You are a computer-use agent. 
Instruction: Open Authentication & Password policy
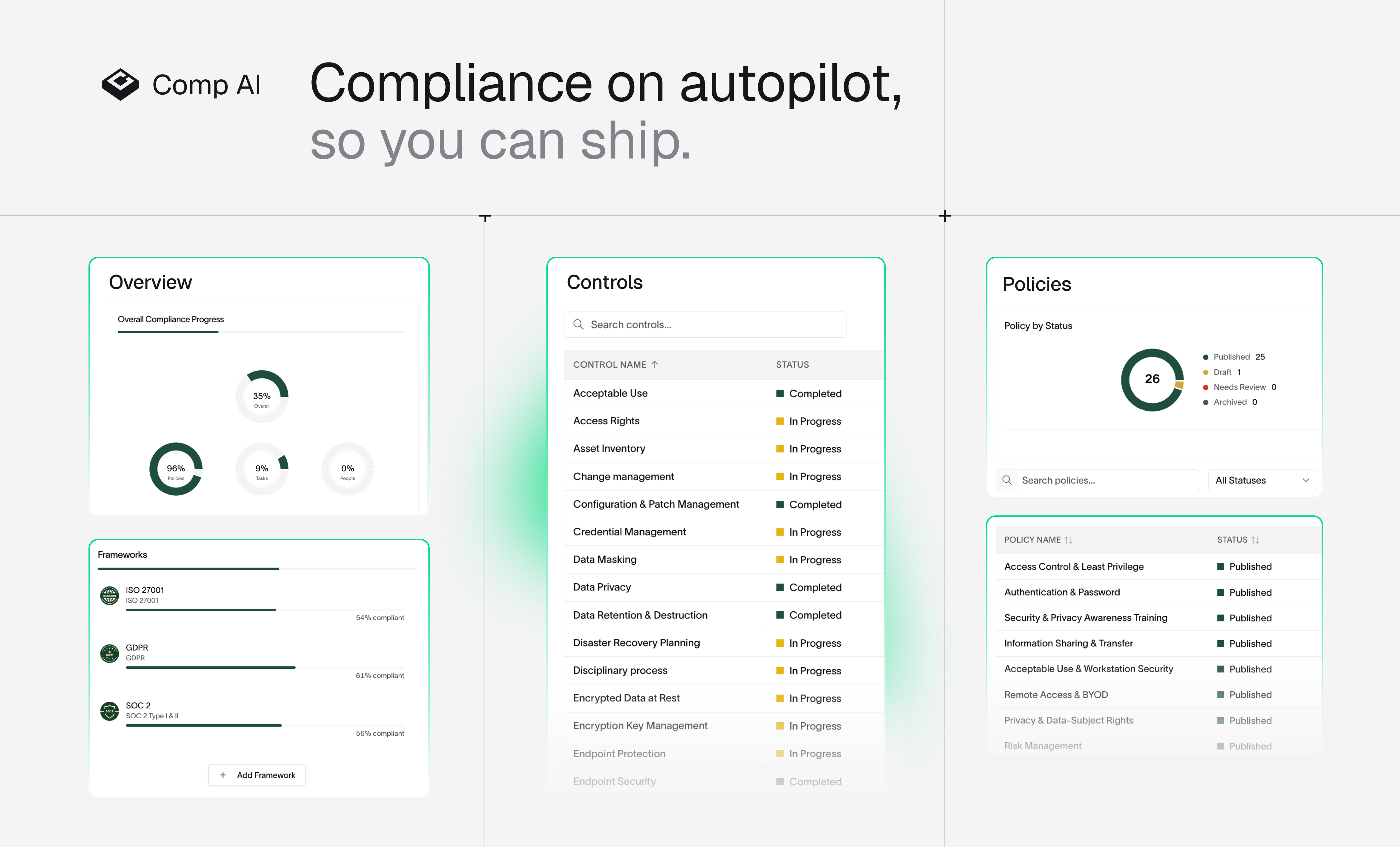1062,592
